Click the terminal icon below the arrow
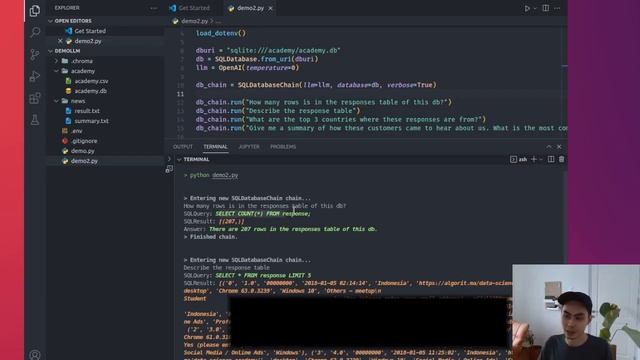 (169, 169)
